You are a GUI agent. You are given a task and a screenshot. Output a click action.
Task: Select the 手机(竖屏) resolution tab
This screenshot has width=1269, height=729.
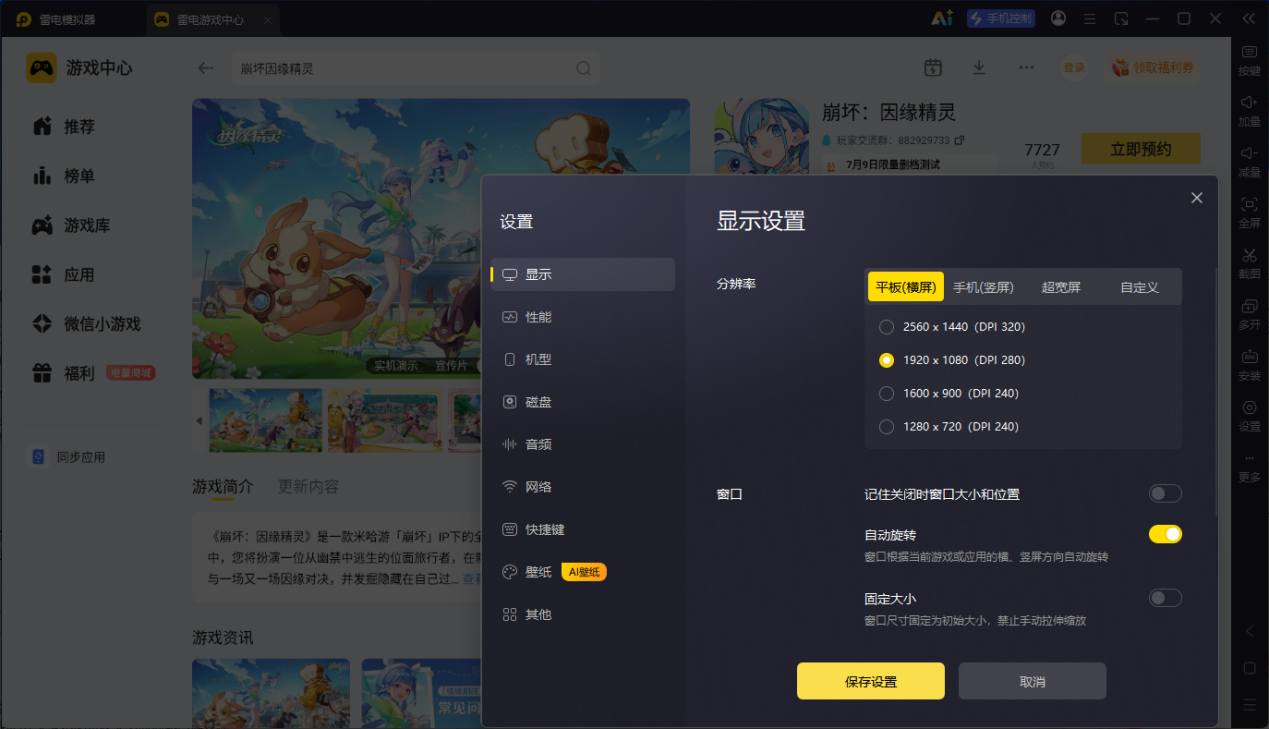[983, 287]
